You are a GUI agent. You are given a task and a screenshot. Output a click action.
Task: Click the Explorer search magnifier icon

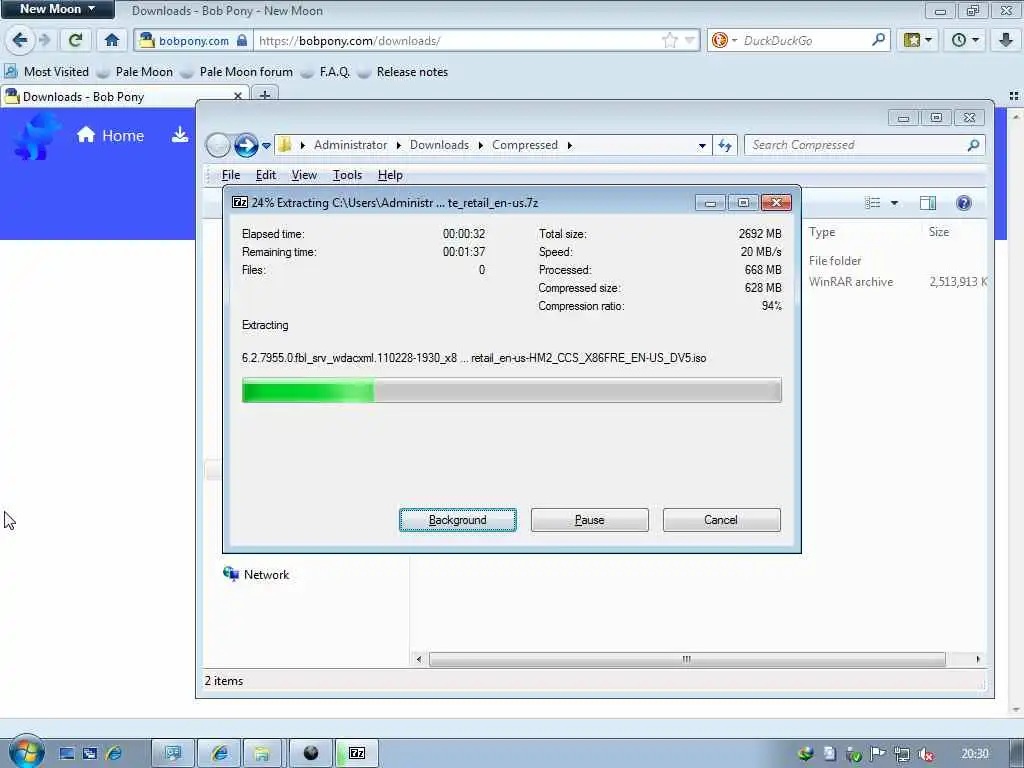click(x=973, y=145)
